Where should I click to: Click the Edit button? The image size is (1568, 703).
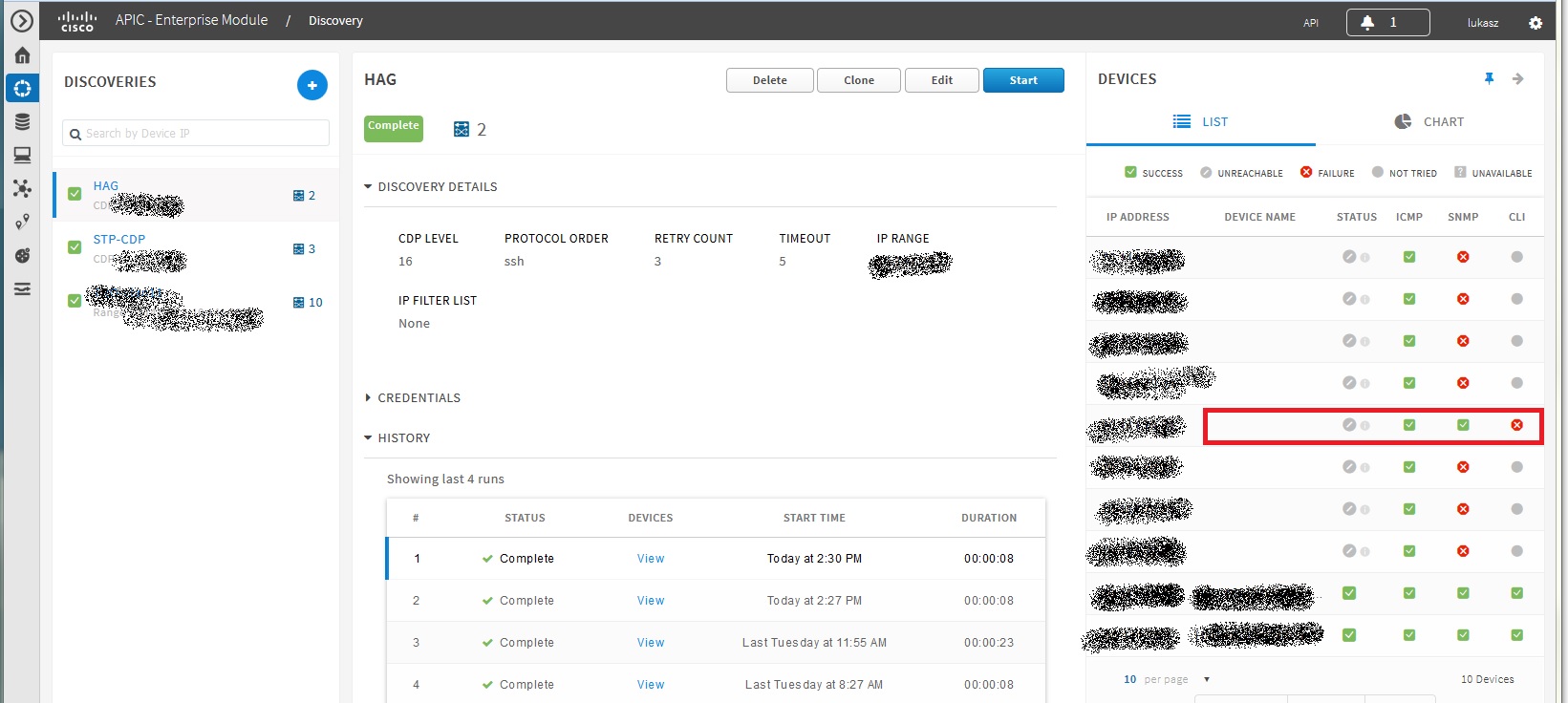942,80
